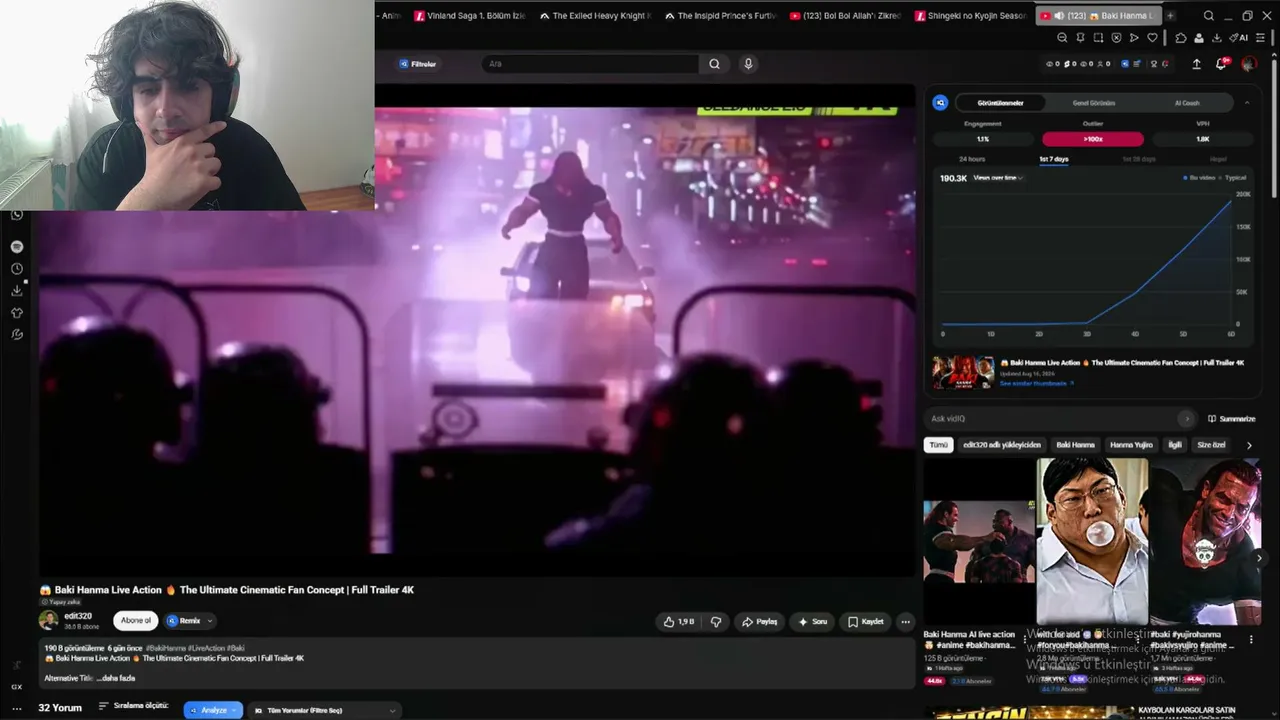Open the video actions three-dot menu

(x=905, y=622)
